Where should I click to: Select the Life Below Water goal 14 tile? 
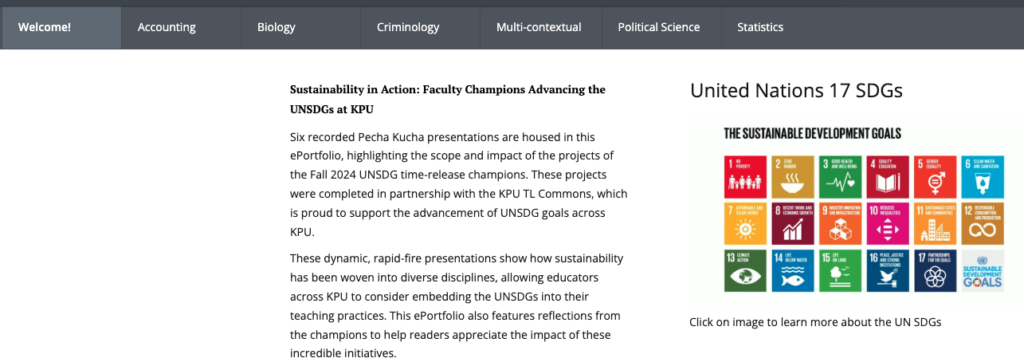pyautogui.click(x=793, y=271)
